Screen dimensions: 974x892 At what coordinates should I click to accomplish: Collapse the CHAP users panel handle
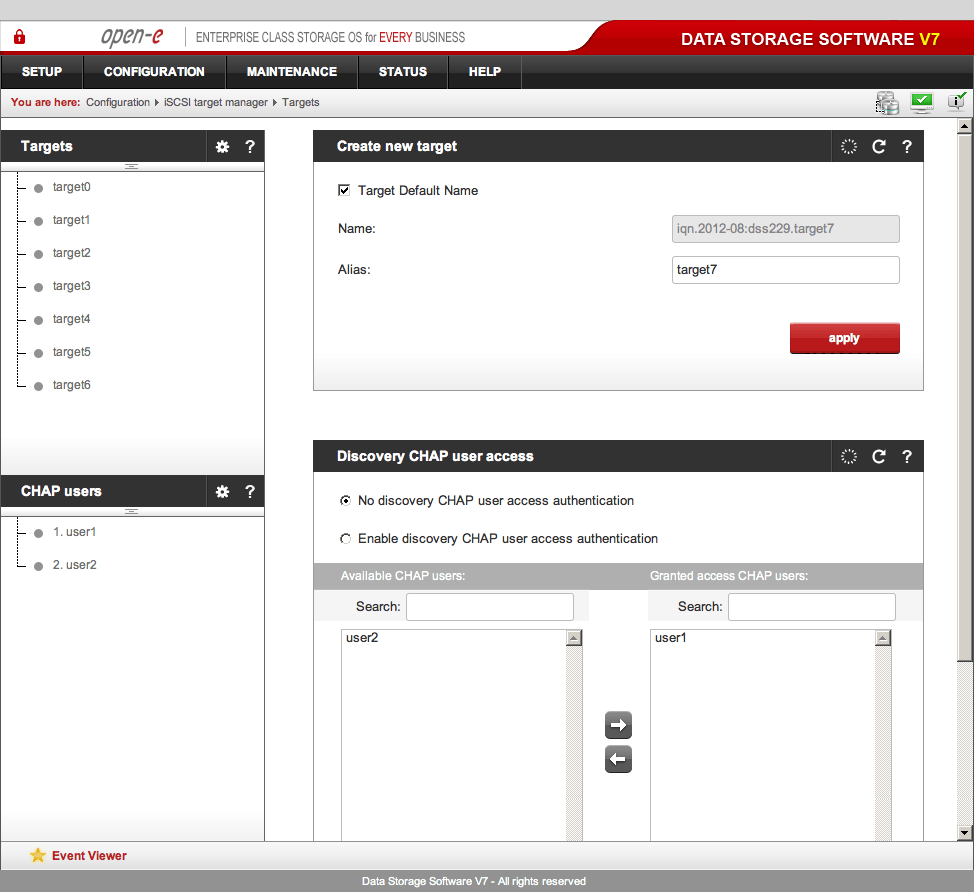tap(131, 511)
